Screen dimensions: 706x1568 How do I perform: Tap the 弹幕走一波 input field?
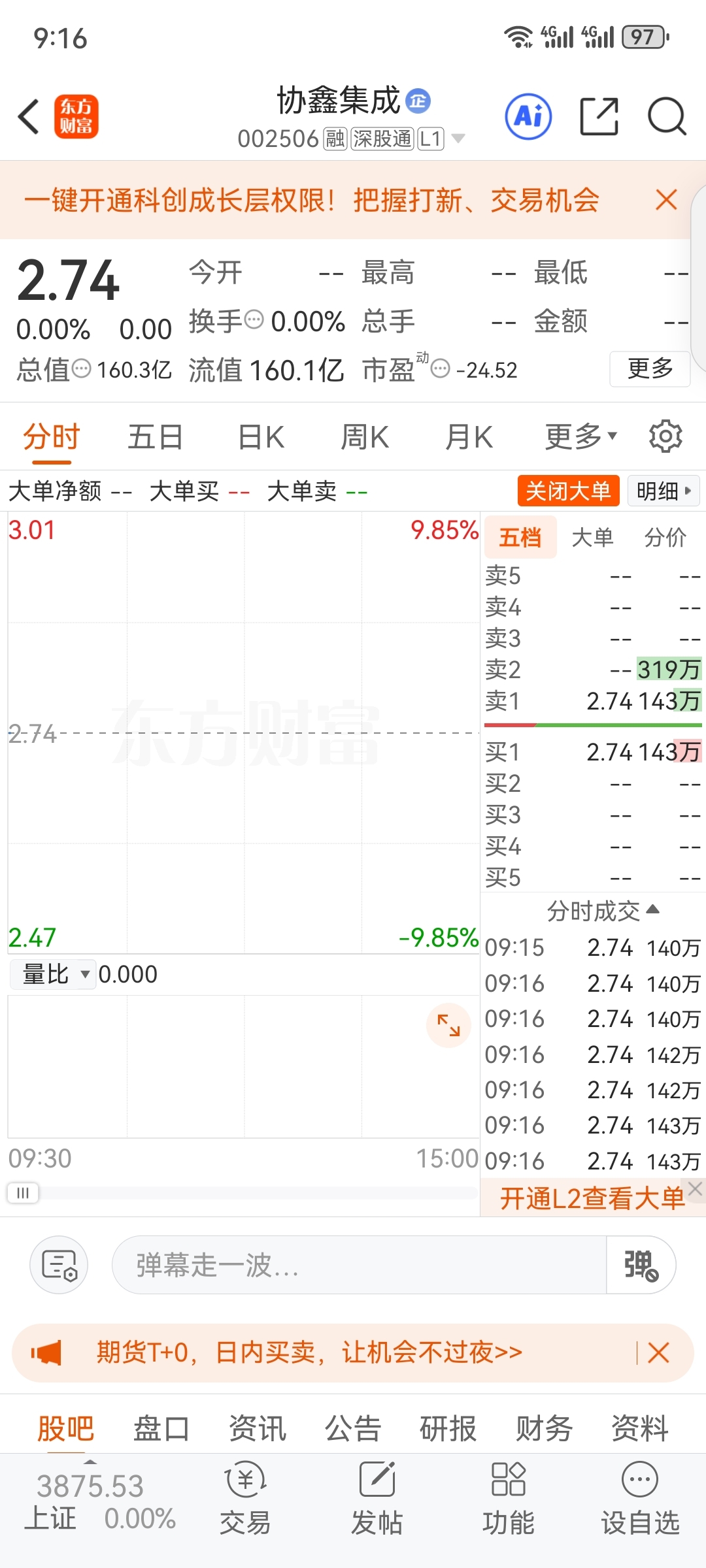click(x=359, y=1265)
